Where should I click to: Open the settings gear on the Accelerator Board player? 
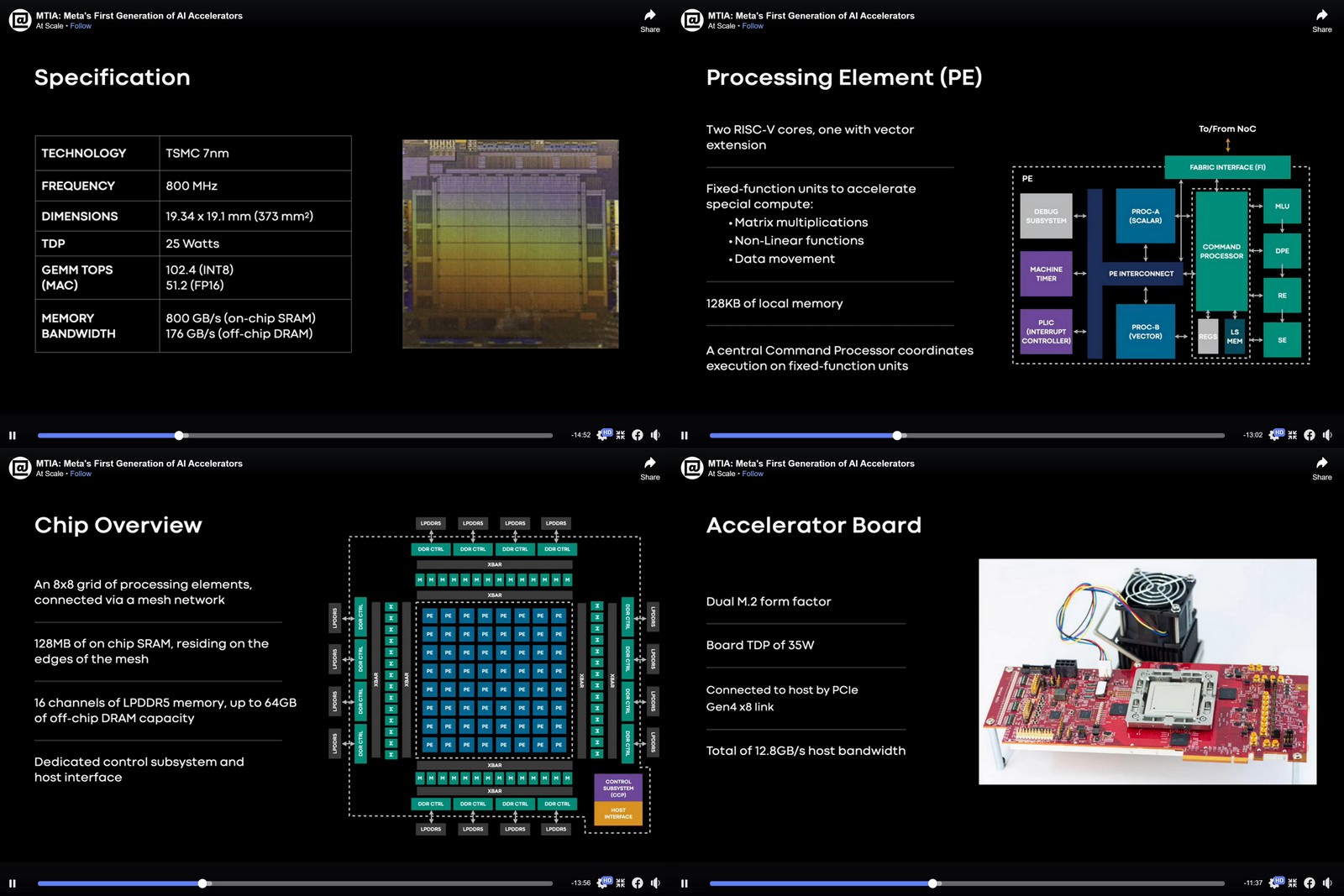tap(1273, 883)
